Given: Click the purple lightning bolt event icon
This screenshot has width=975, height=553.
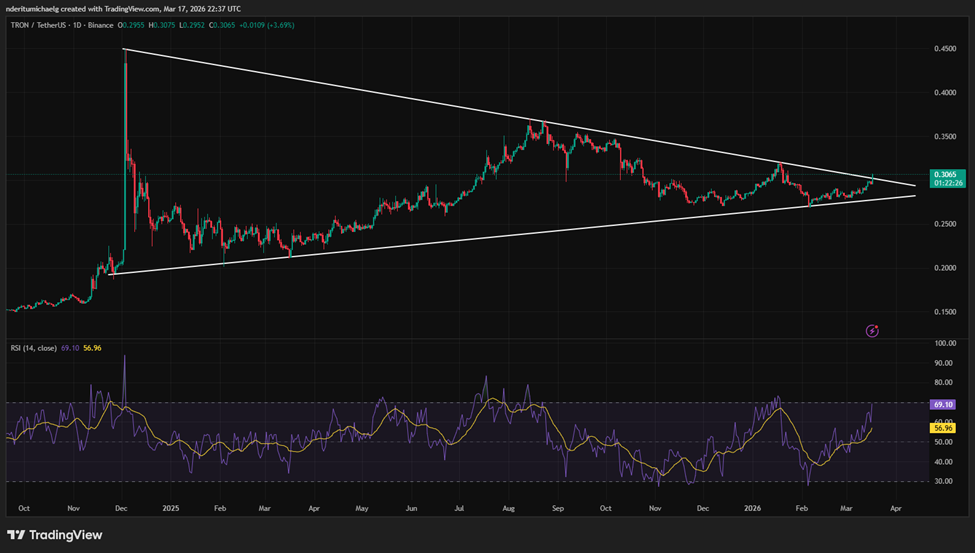Looking at the screenshot, I should (x=872, y=330).
